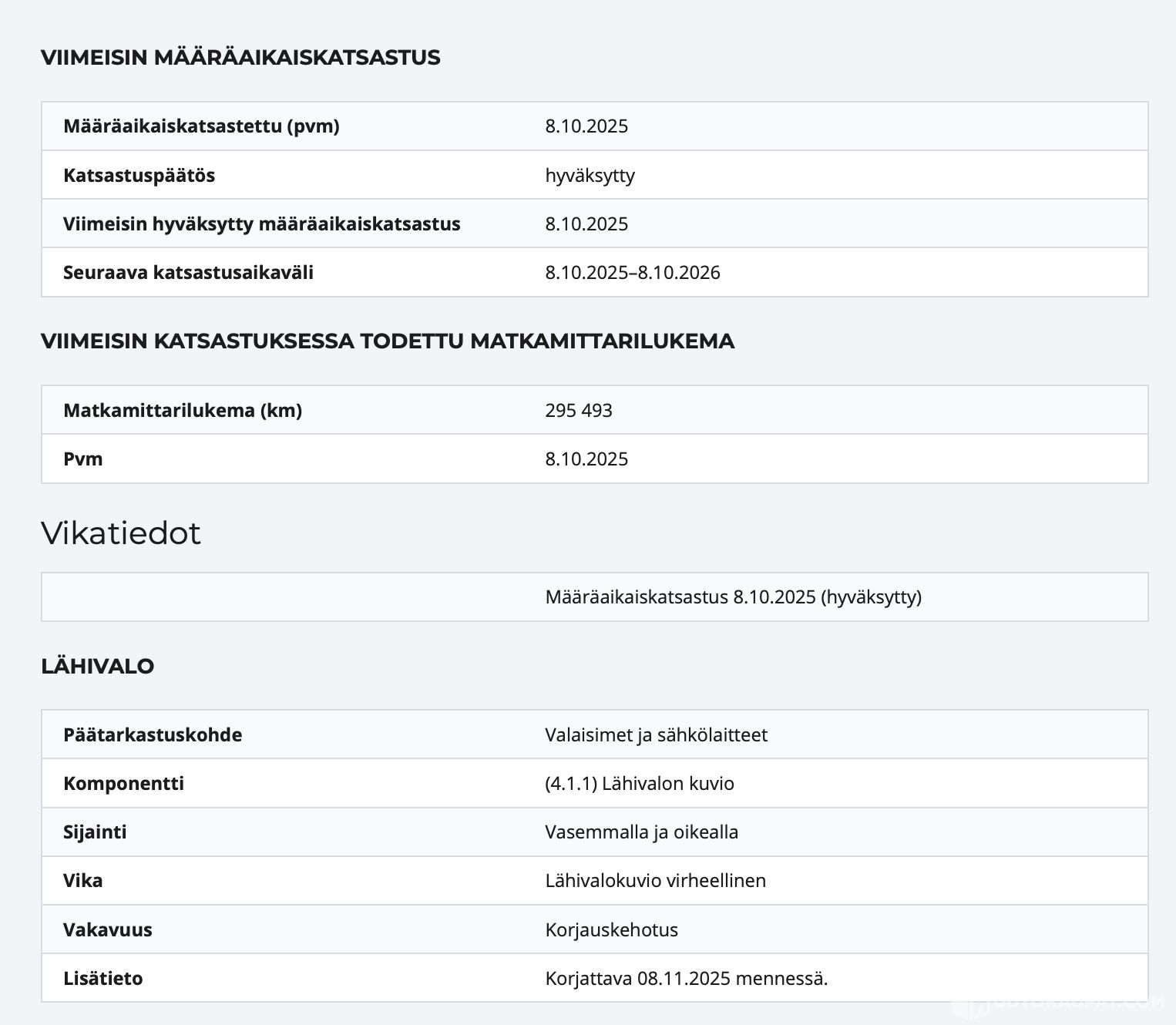
Task: Click the Vikatiedot section heading
Action: (121, 533)
